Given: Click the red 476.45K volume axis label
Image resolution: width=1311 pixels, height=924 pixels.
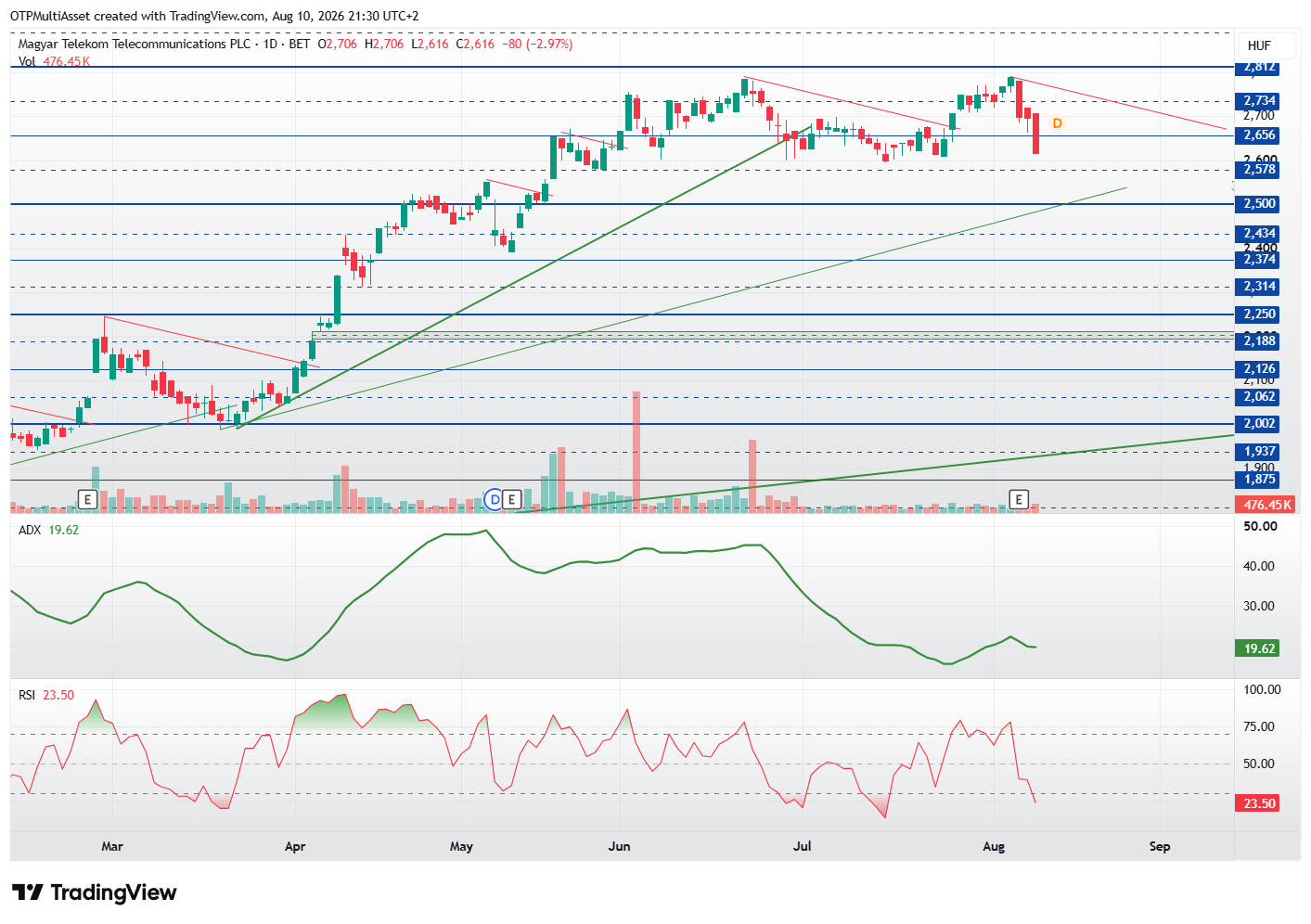Looking at the screenshot, I should (1264, 505).
